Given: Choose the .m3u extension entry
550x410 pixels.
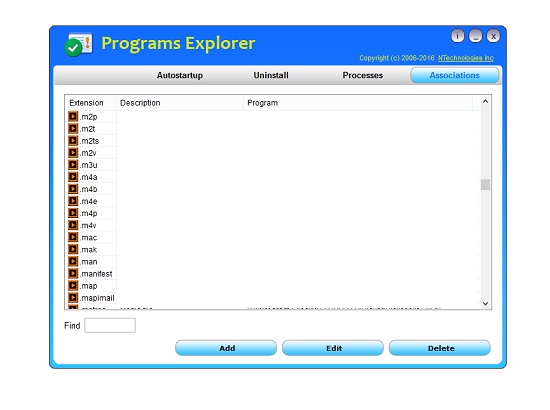Looking at the screenshot, I should point(88,165).
